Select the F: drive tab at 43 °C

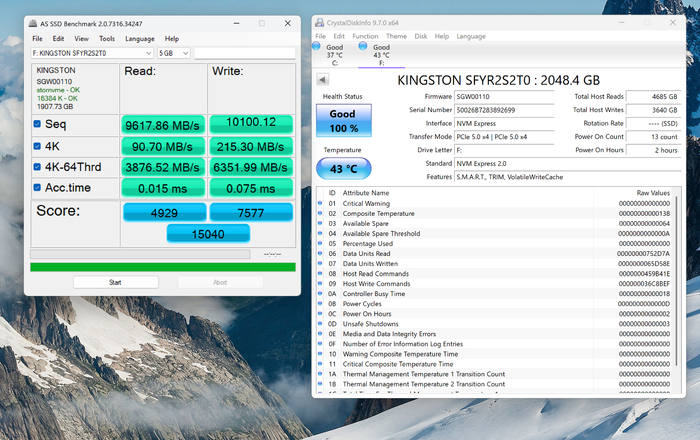(381, 54)
